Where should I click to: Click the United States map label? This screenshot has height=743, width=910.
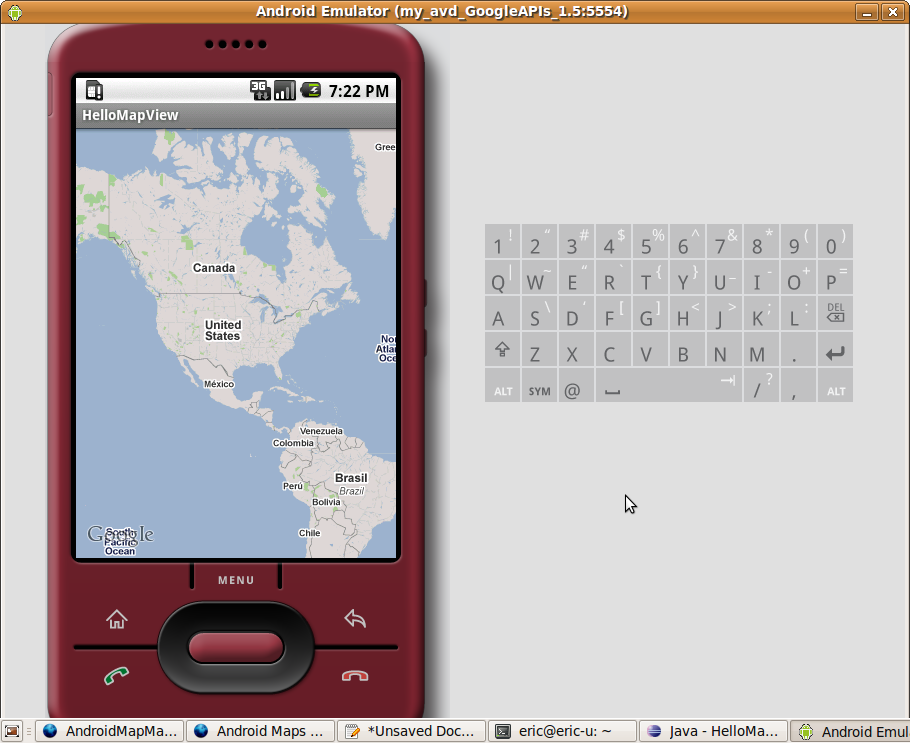pyautogui.click(x=223, y=330)
